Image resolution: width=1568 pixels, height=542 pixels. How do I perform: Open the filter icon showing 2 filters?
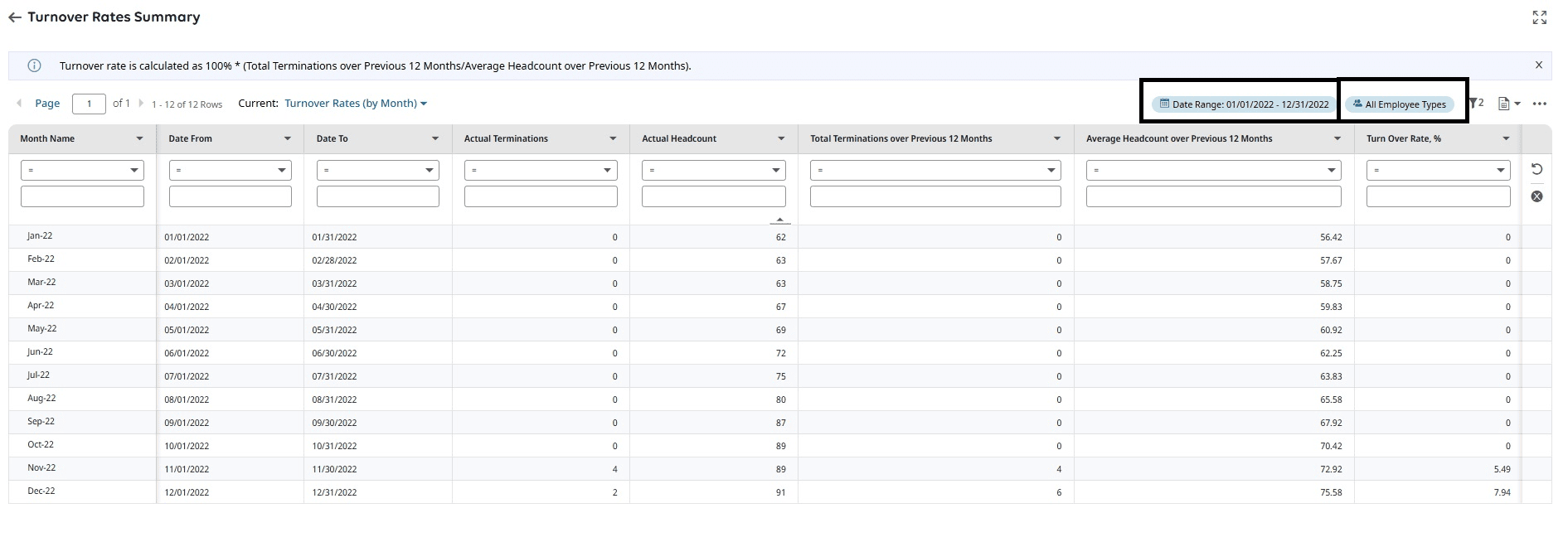[1475, 104]
